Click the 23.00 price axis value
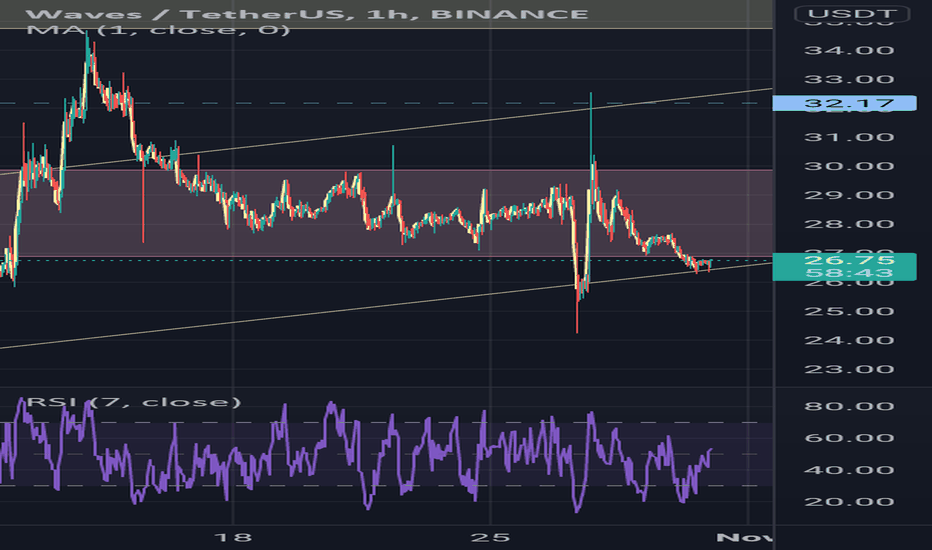Screen dimensions: 932x550 849,369
